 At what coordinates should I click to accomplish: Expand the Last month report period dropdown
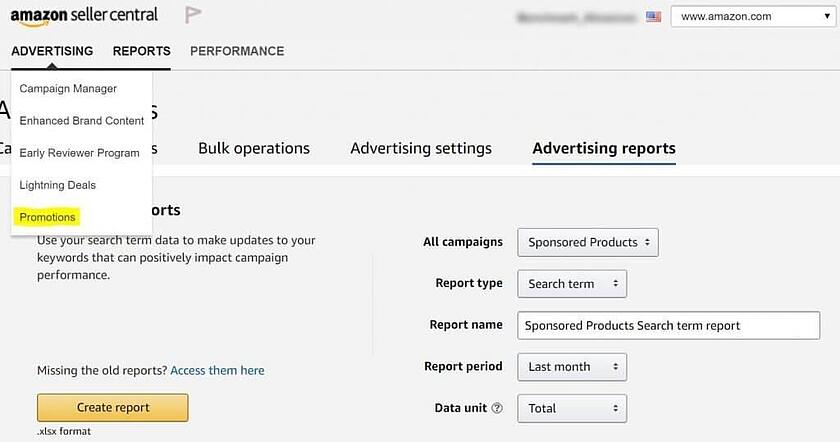point(572,367)
